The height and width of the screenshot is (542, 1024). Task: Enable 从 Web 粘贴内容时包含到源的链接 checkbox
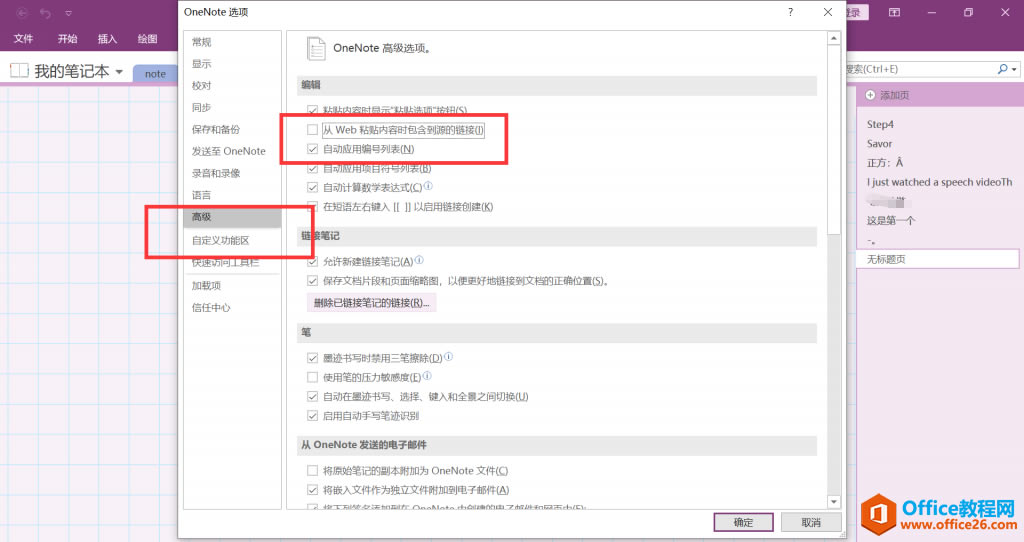(312, 129)
